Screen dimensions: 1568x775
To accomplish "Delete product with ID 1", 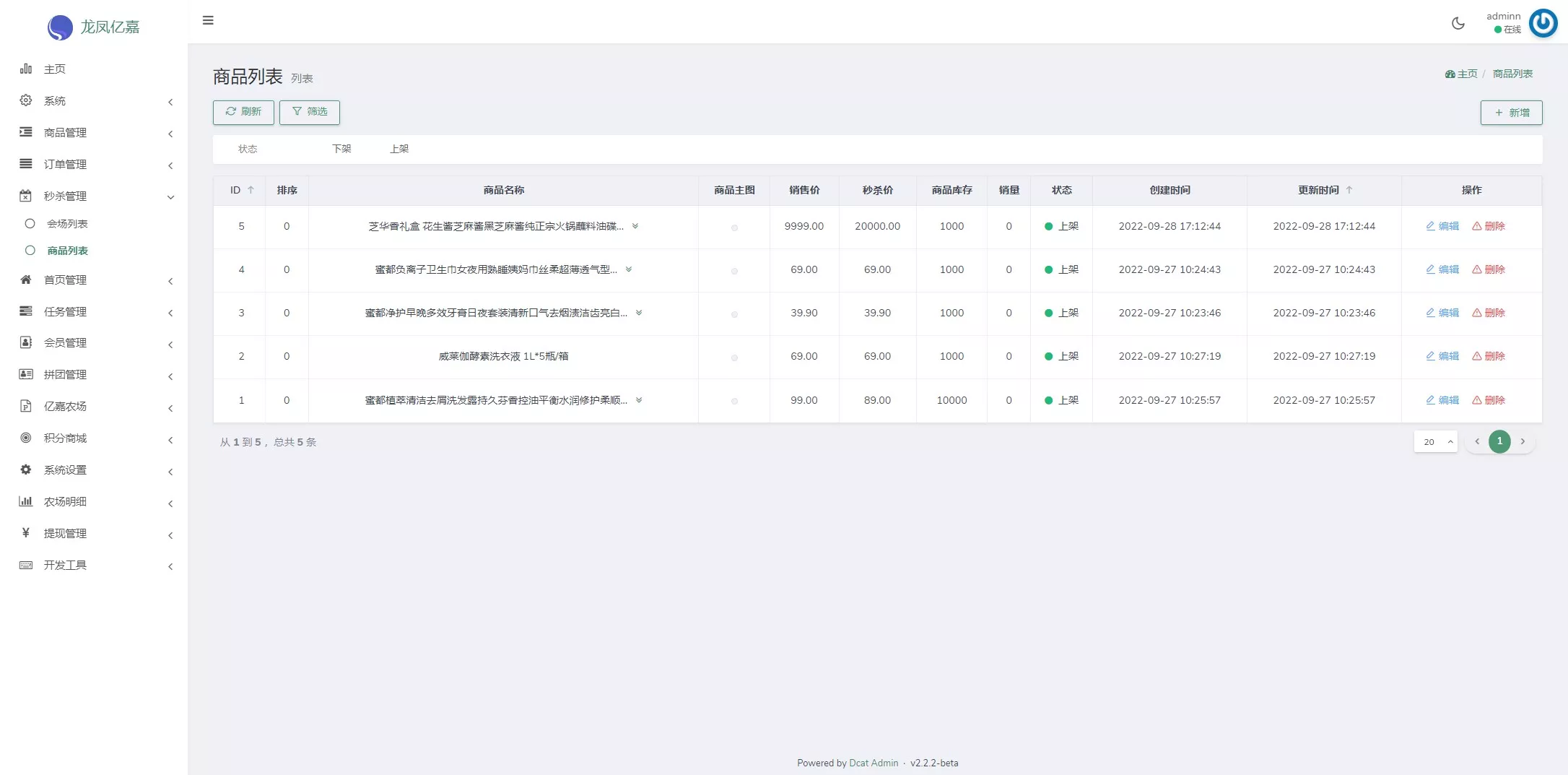I will 1489,400.
